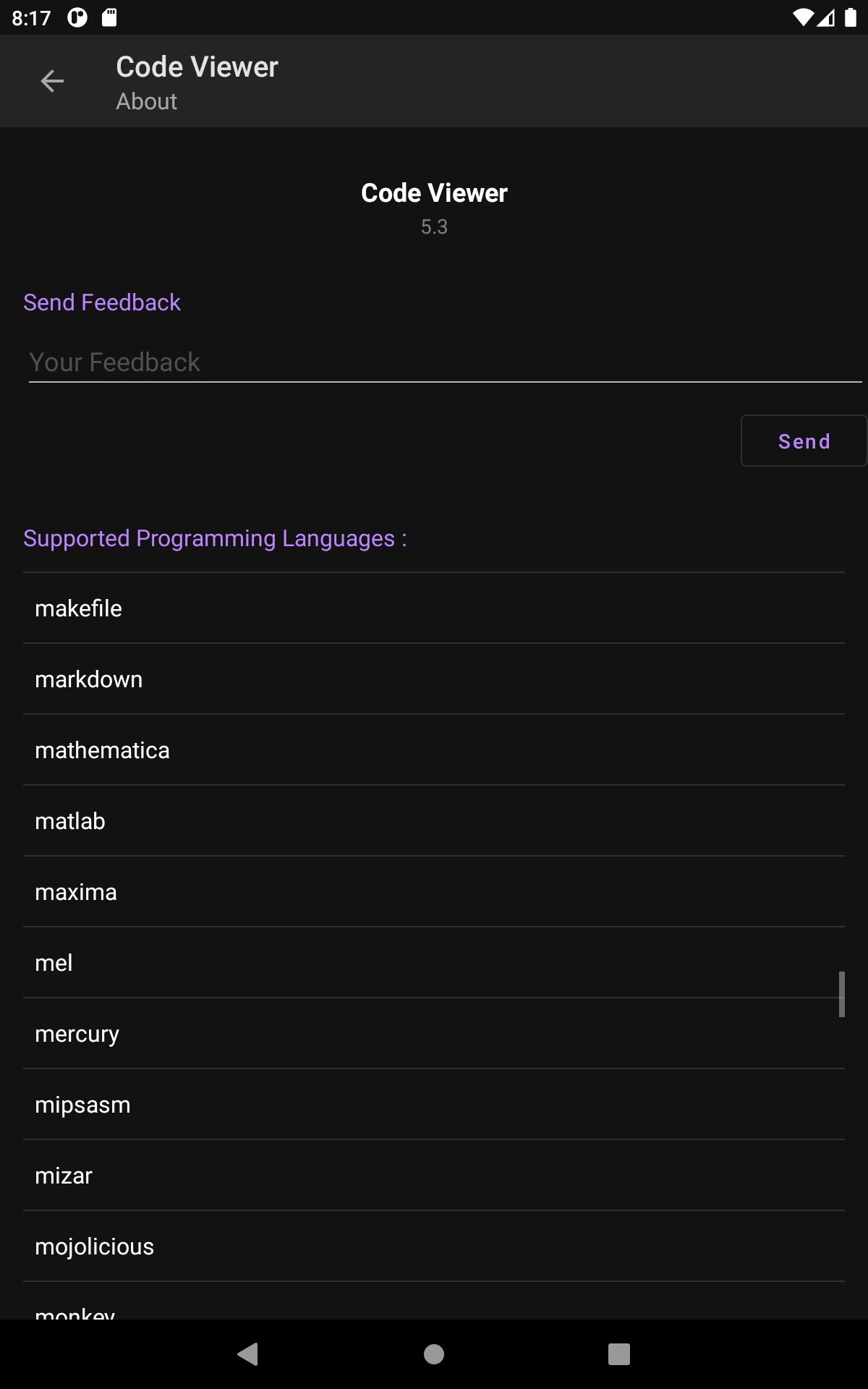This screenshot has width=868, height=1389.
Task: Tap the back arrow in header
Action: tap(52, 81)
